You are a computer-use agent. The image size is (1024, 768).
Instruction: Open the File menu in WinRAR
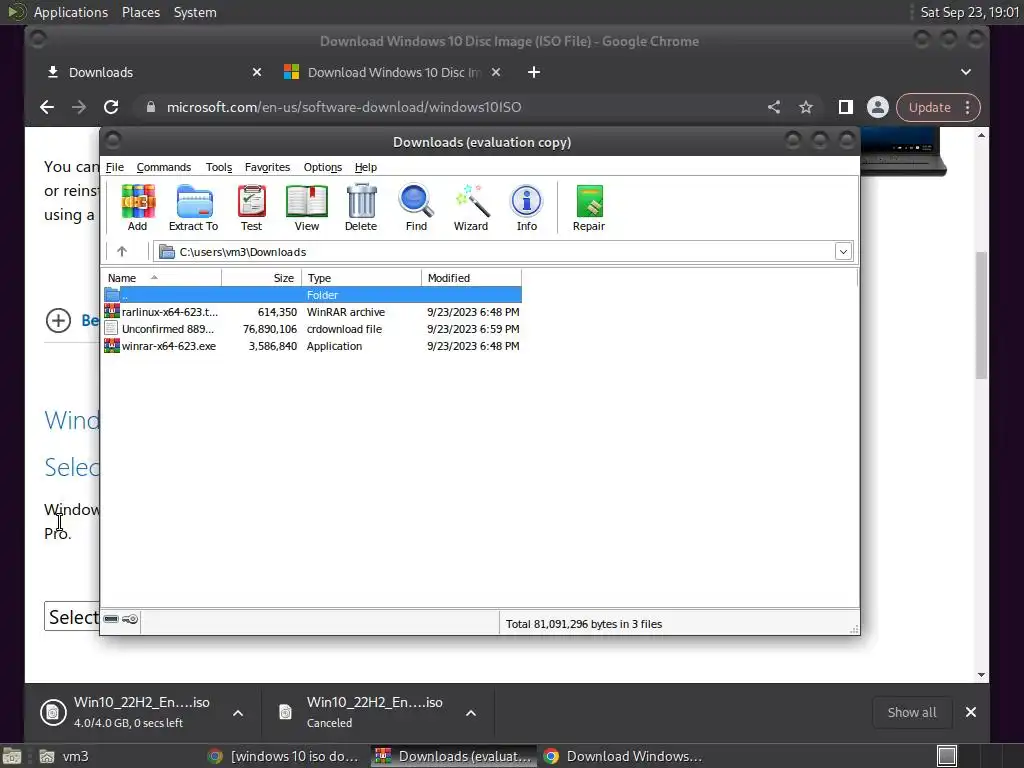pos(115,167)
